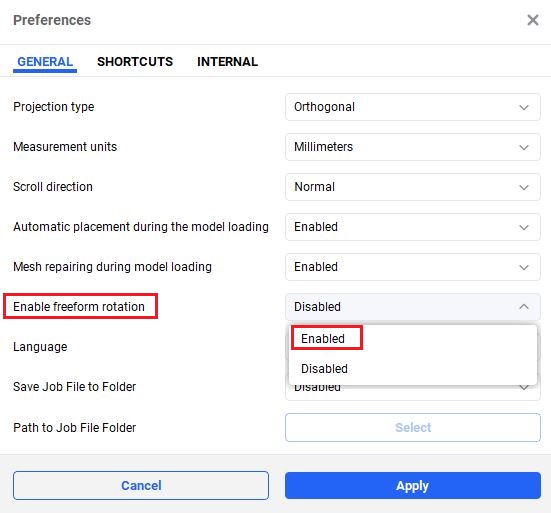Choose Disabled option in open list
This screenshot has width=551, height=513.
click(x=324, y=369)
